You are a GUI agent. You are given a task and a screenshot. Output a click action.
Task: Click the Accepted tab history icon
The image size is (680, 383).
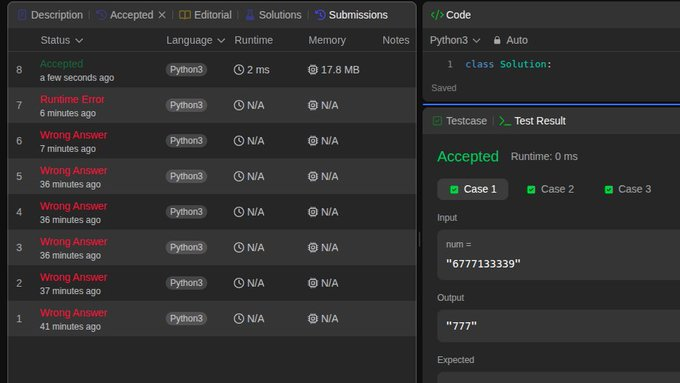coord(101,15)
